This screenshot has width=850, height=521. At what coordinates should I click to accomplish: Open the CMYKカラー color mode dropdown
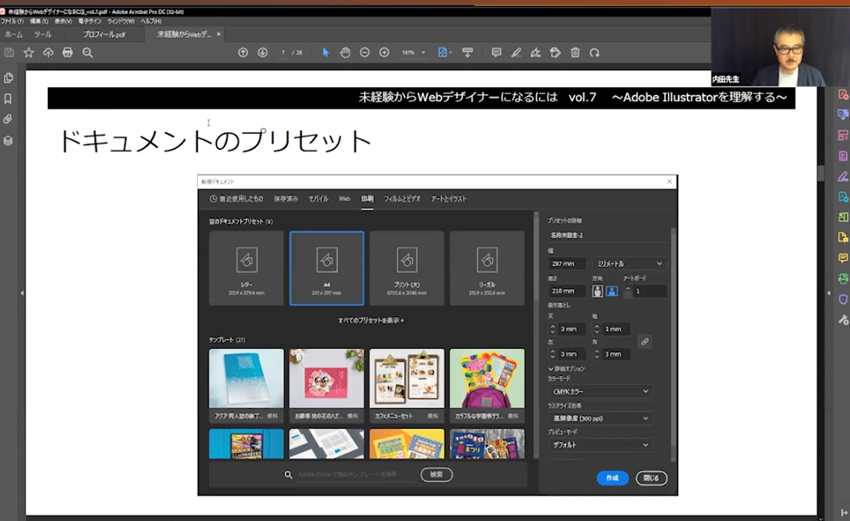tap(601, 391)
